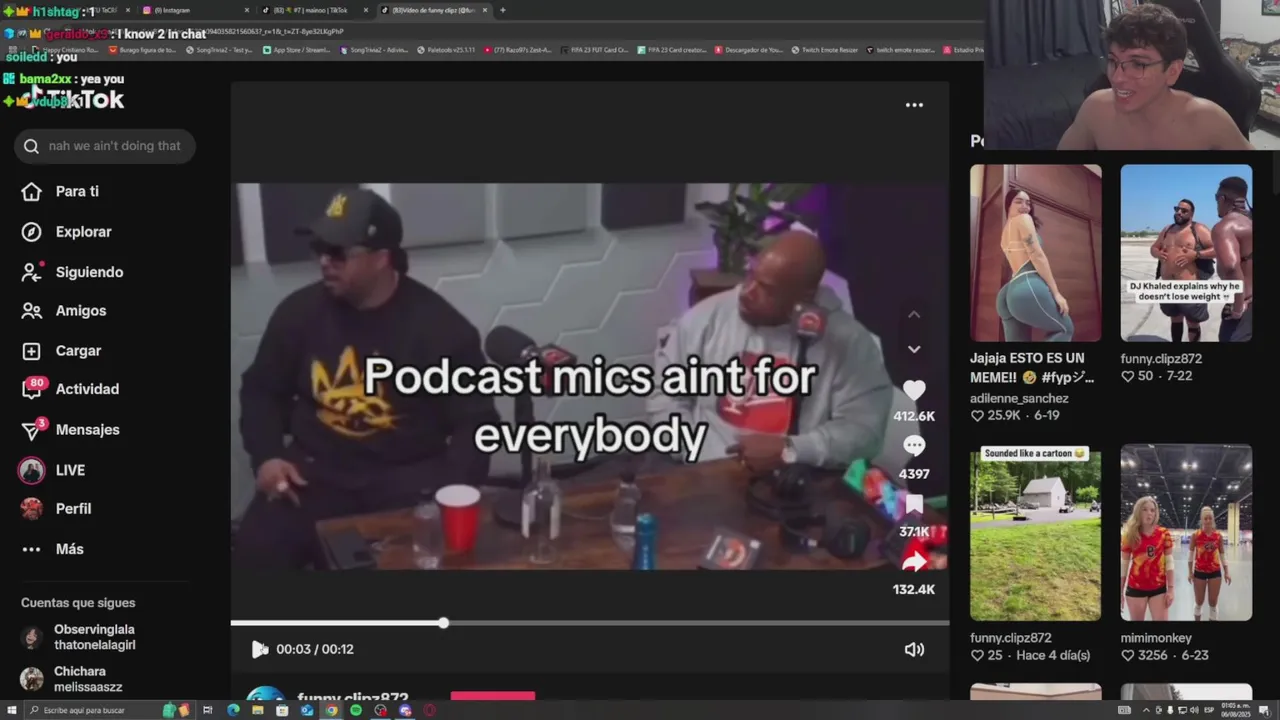Open Windows Start menu
The width and height of the screenshot is (1280, 720).
click(x=11, y=710)
